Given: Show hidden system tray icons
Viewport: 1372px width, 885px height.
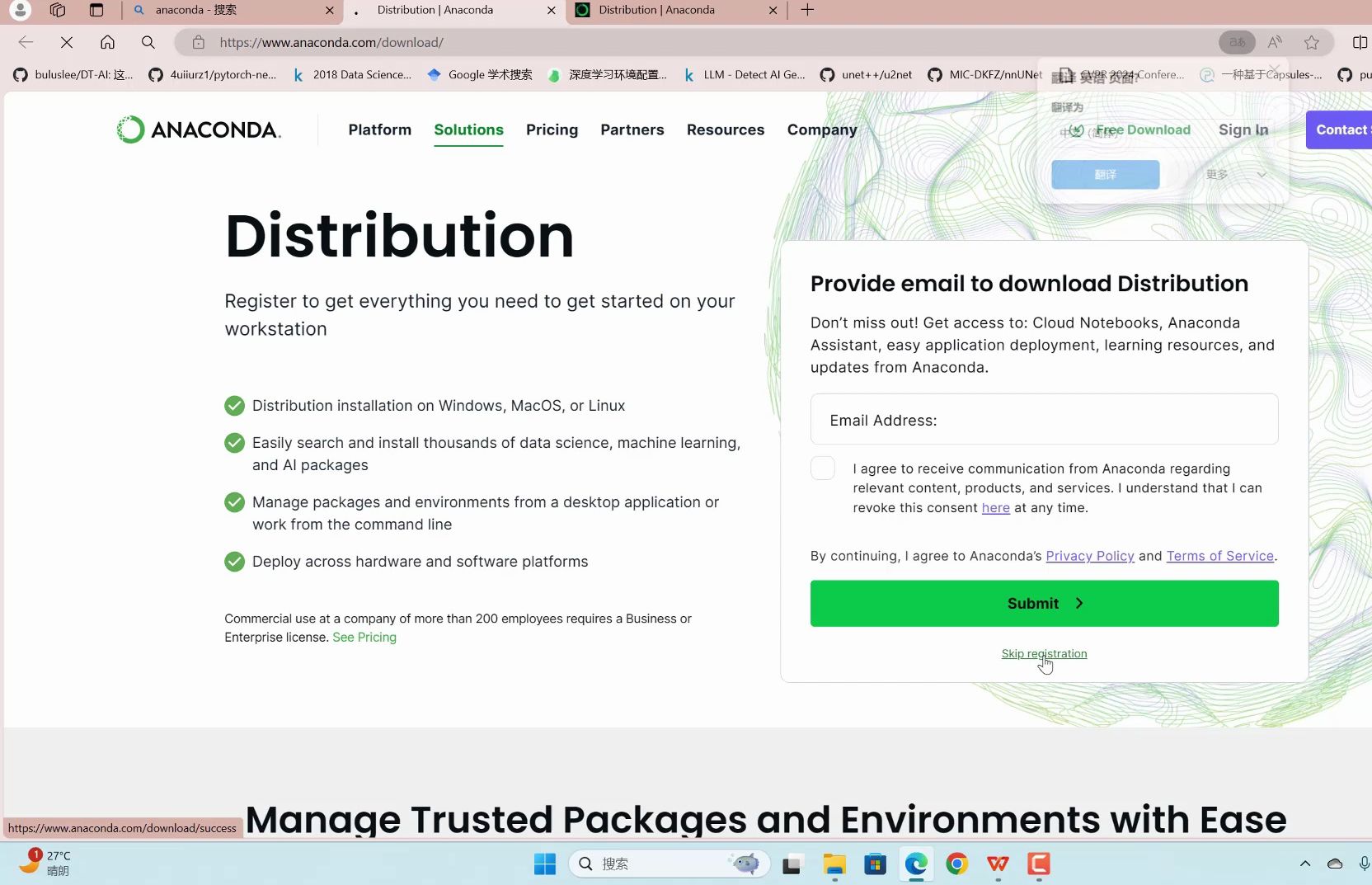Looking at the screenshot, I should (1305, 864).
